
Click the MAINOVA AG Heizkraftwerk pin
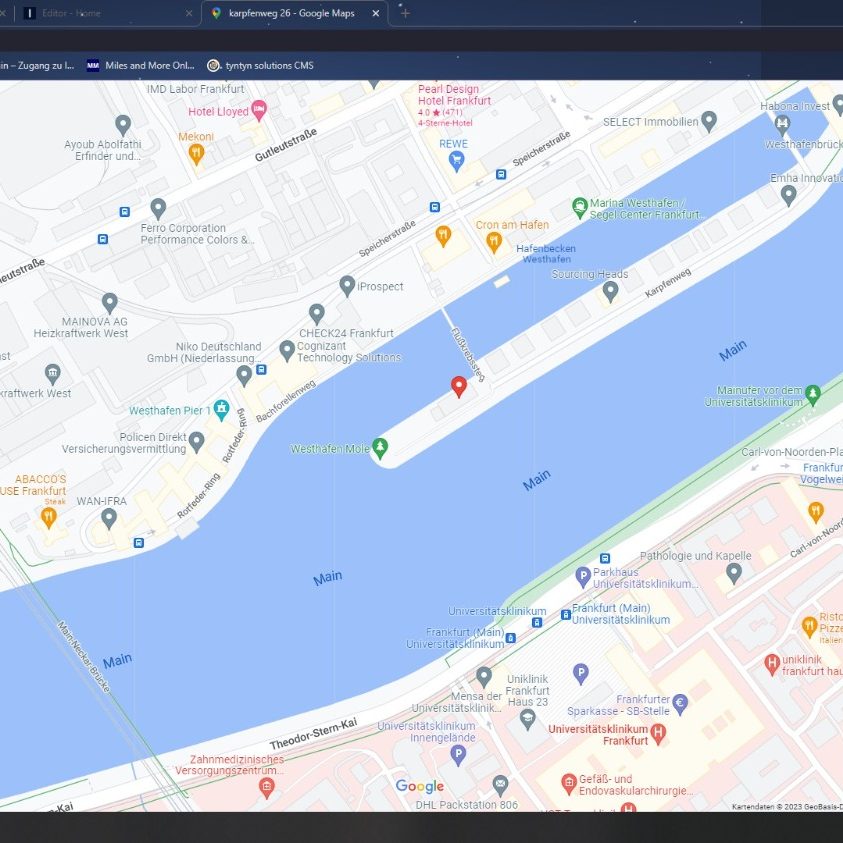[x=110, y=303]
